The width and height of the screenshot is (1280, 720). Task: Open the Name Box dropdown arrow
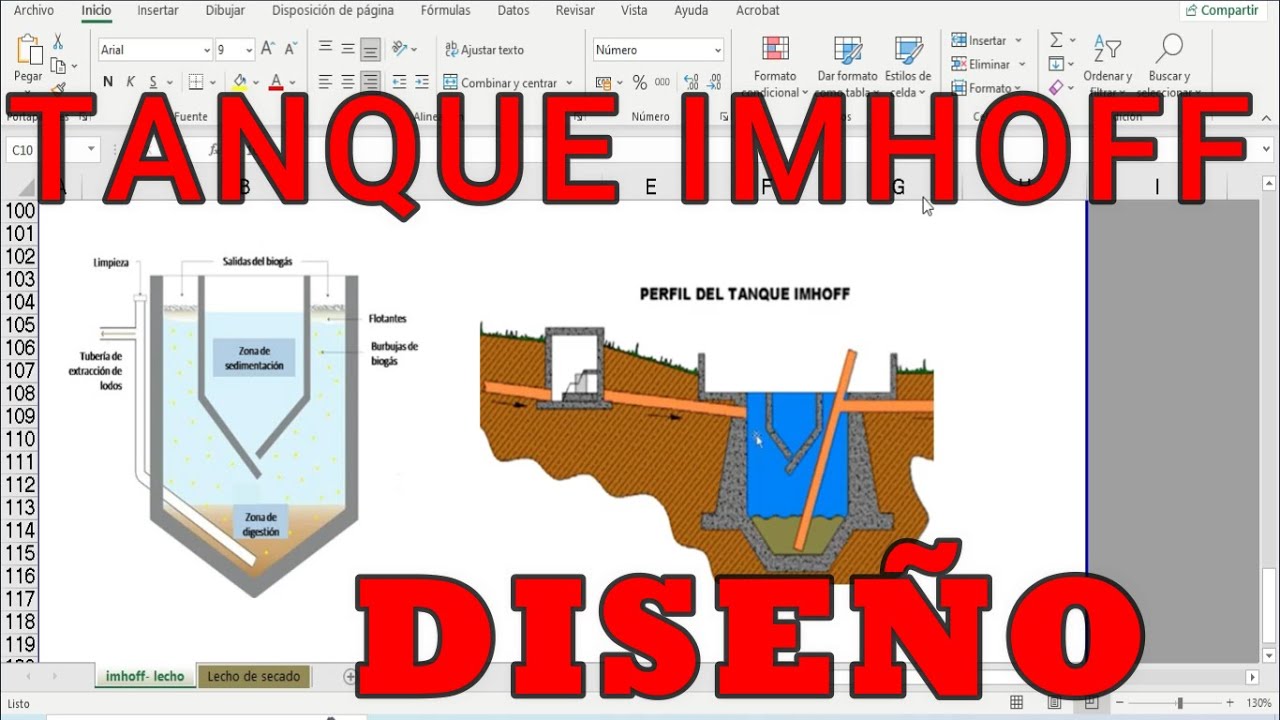90,150
